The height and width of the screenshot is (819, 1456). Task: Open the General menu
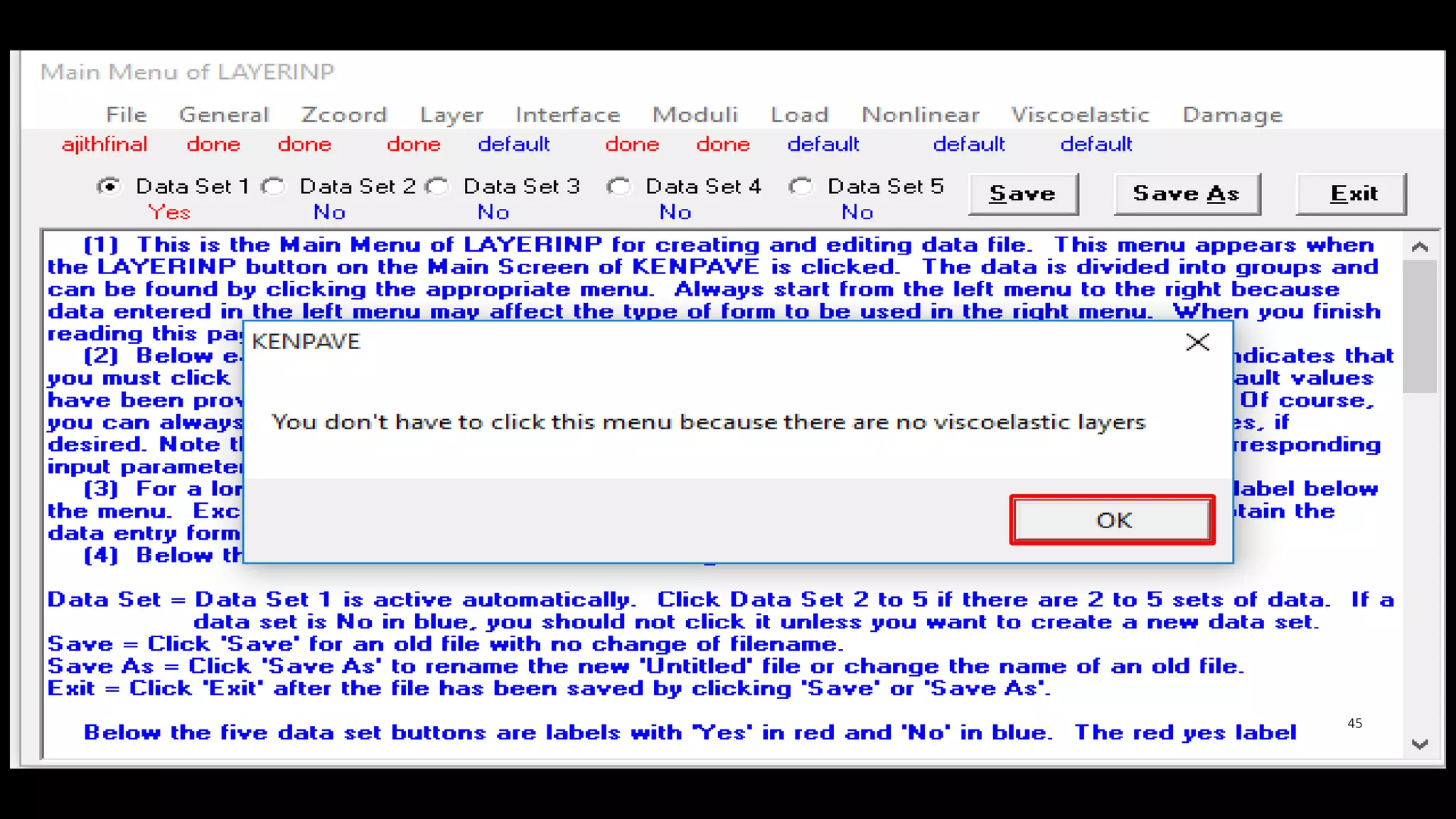pyautogui.click(x=224, y=115)
